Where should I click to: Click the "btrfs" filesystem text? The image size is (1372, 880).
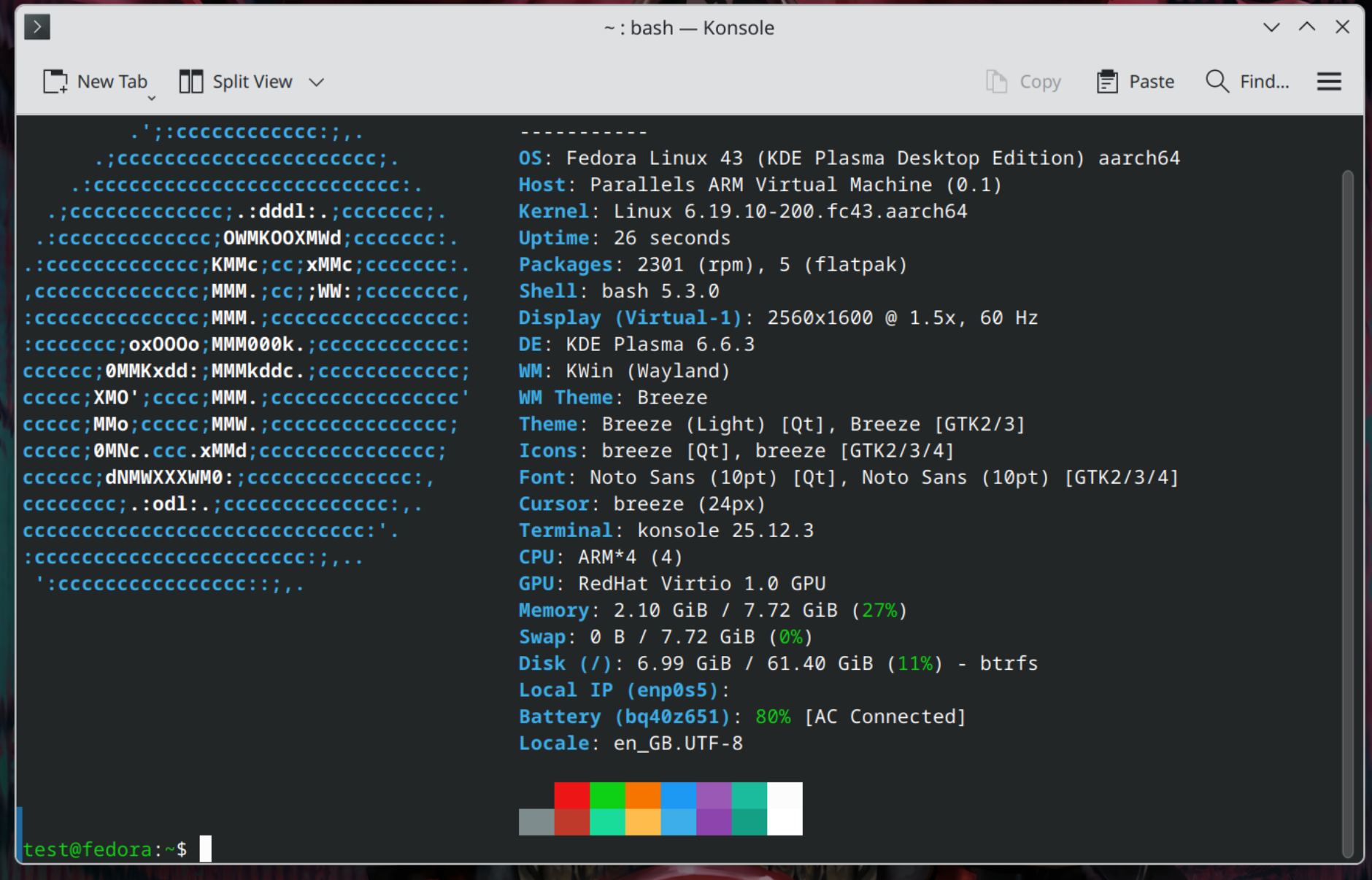[1009, 664]
